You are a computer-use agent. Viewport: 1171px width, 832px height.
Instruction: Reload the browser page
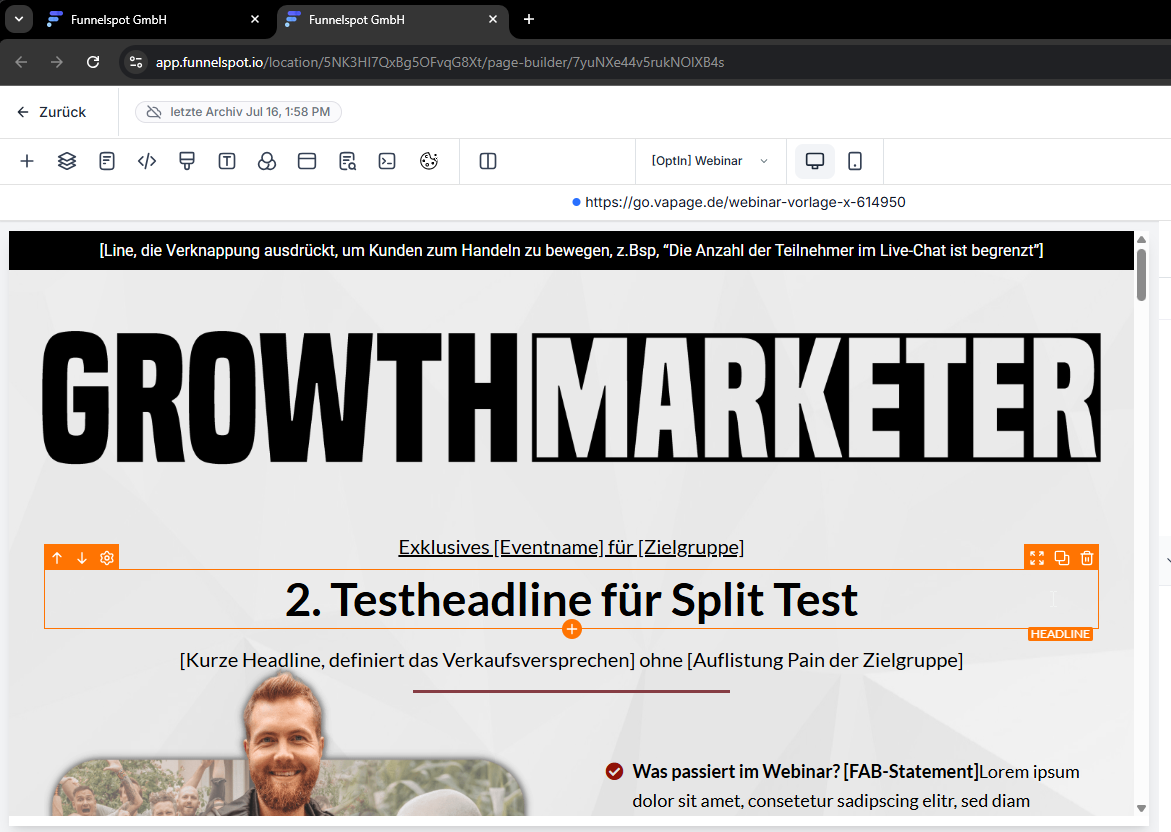point(93,62)
